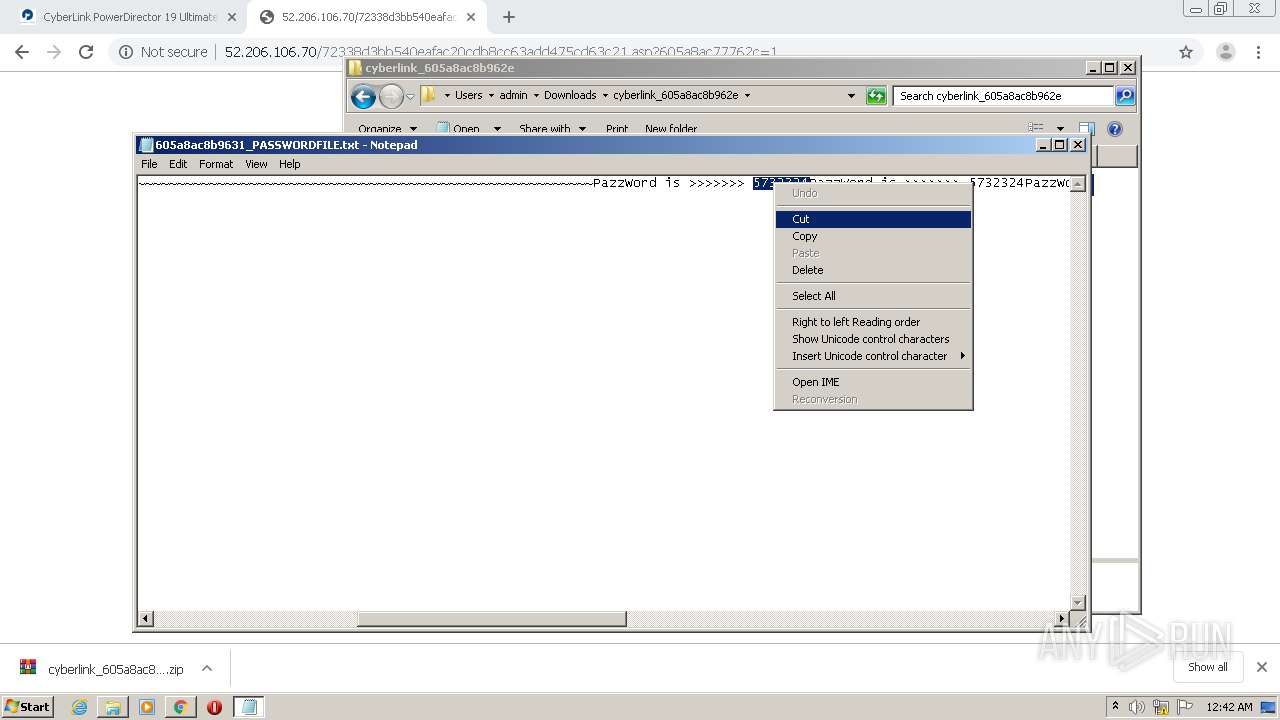
Task: Open Notepad Edit menu
Action: pyautogui.click(x=178, y=164)
